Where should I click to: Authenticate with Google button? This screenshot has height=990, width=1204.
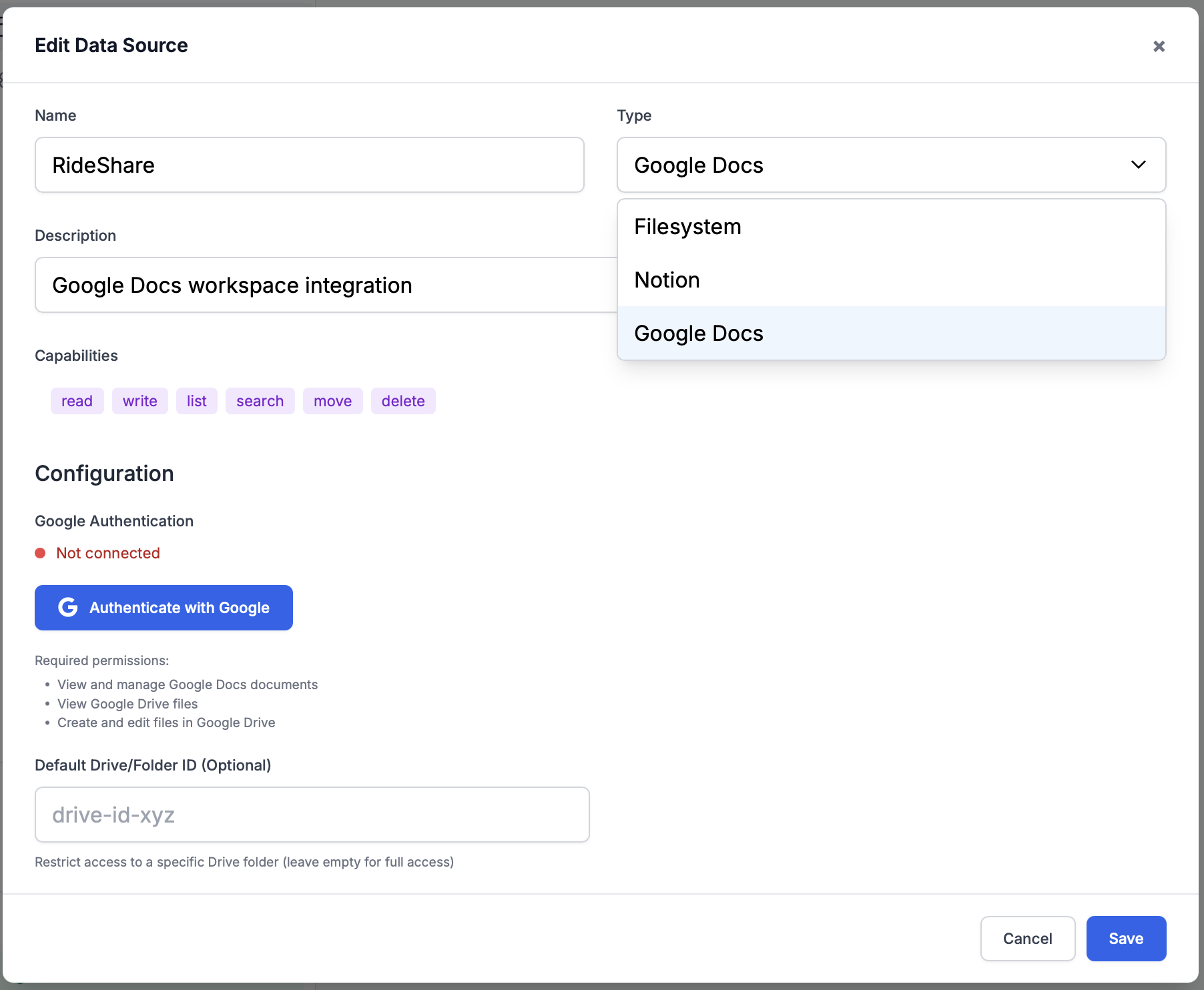pos(164,608)
